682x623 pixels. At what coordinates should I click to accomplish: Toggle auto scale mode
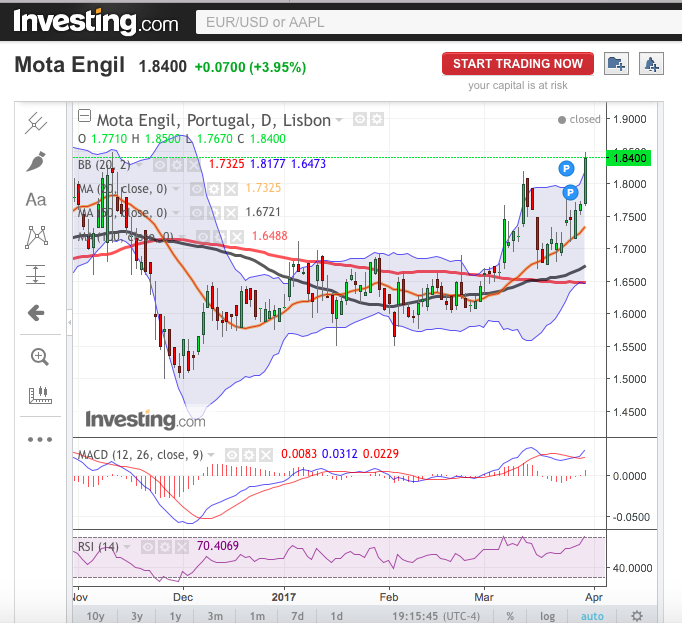(592, 616)
